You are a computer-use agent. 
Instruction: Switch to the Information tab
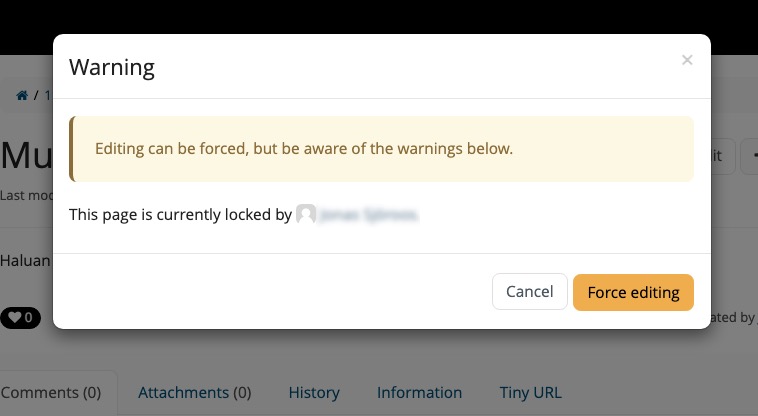point(419,392)
